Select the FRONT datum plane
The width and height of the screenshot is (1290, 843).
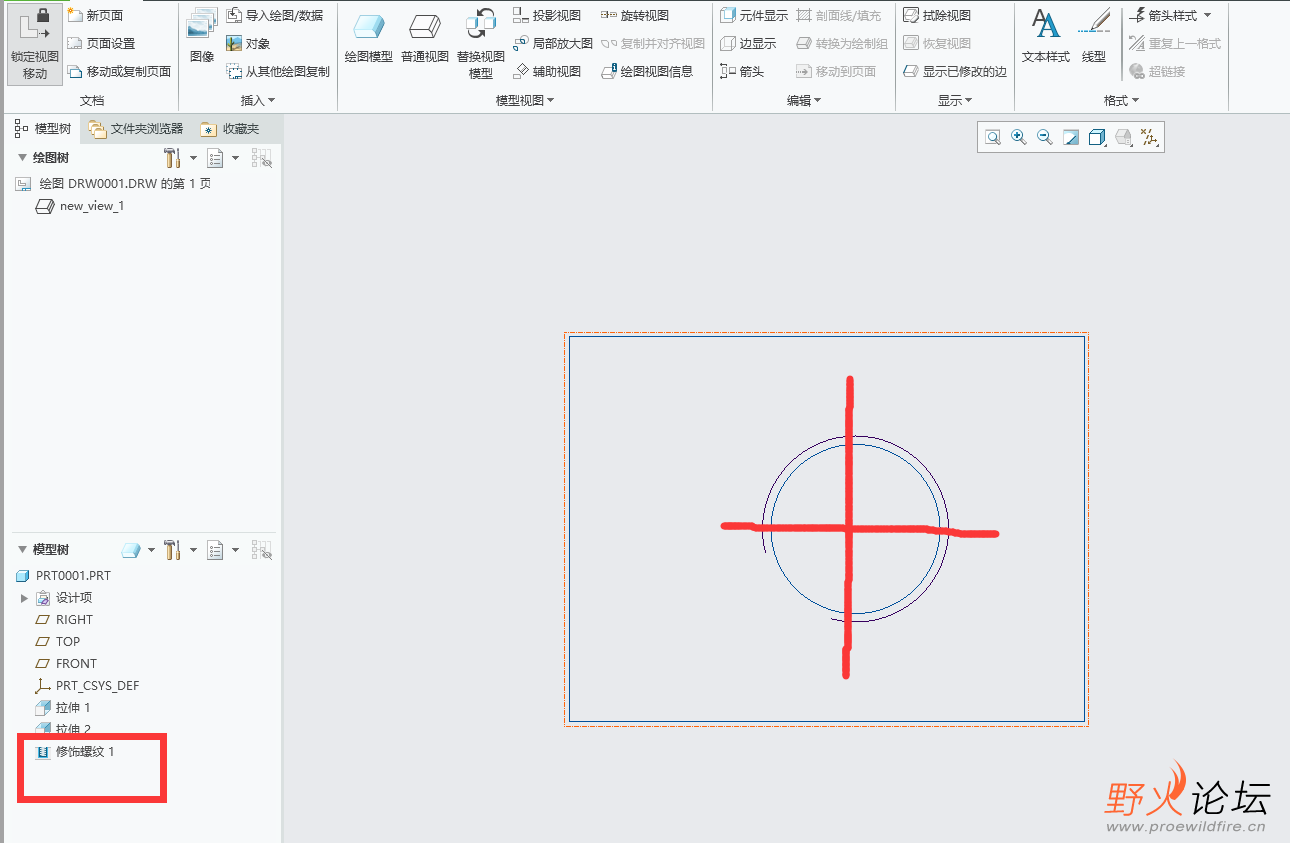67,664
